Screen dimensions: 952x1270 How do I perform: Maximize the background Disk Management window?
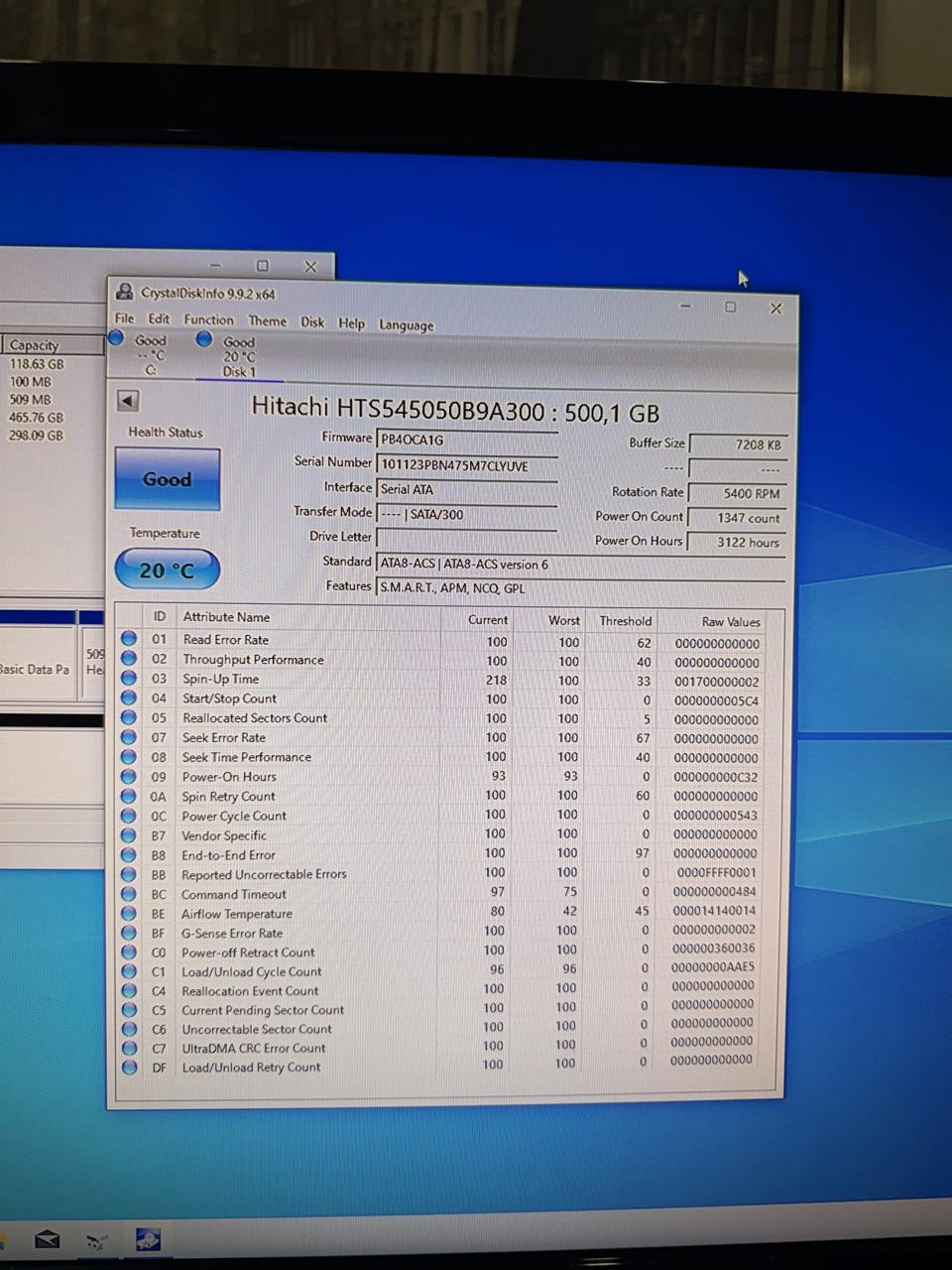(263, 266)
